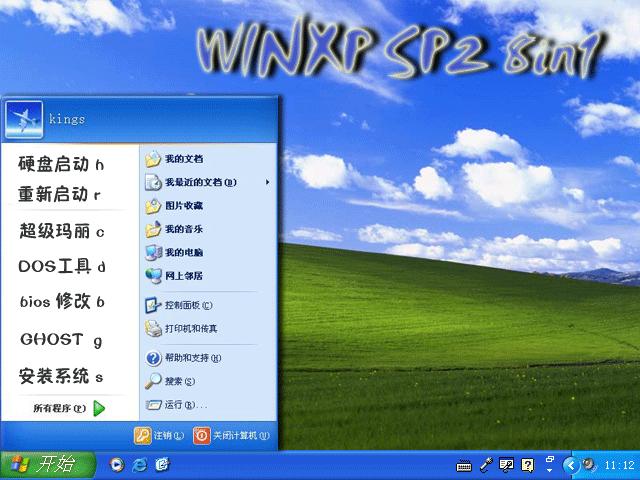Select DOS工具 d menu entry

click(62, 267)
